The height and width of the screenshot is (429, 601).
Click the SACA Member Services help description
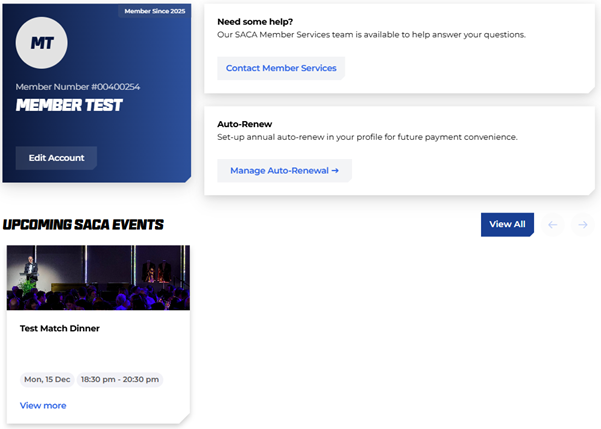371,34
